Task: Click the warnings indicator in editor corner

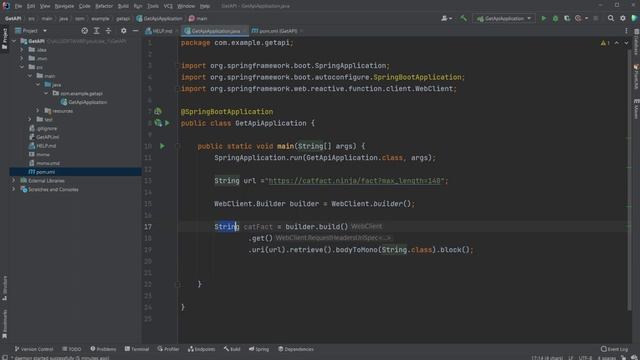Action: [x=605, y=43]
